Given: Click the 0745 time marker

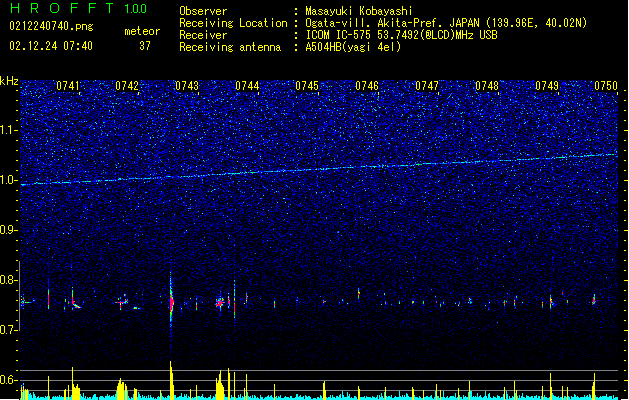Looking at the screenshot, I should pos(307,85).
